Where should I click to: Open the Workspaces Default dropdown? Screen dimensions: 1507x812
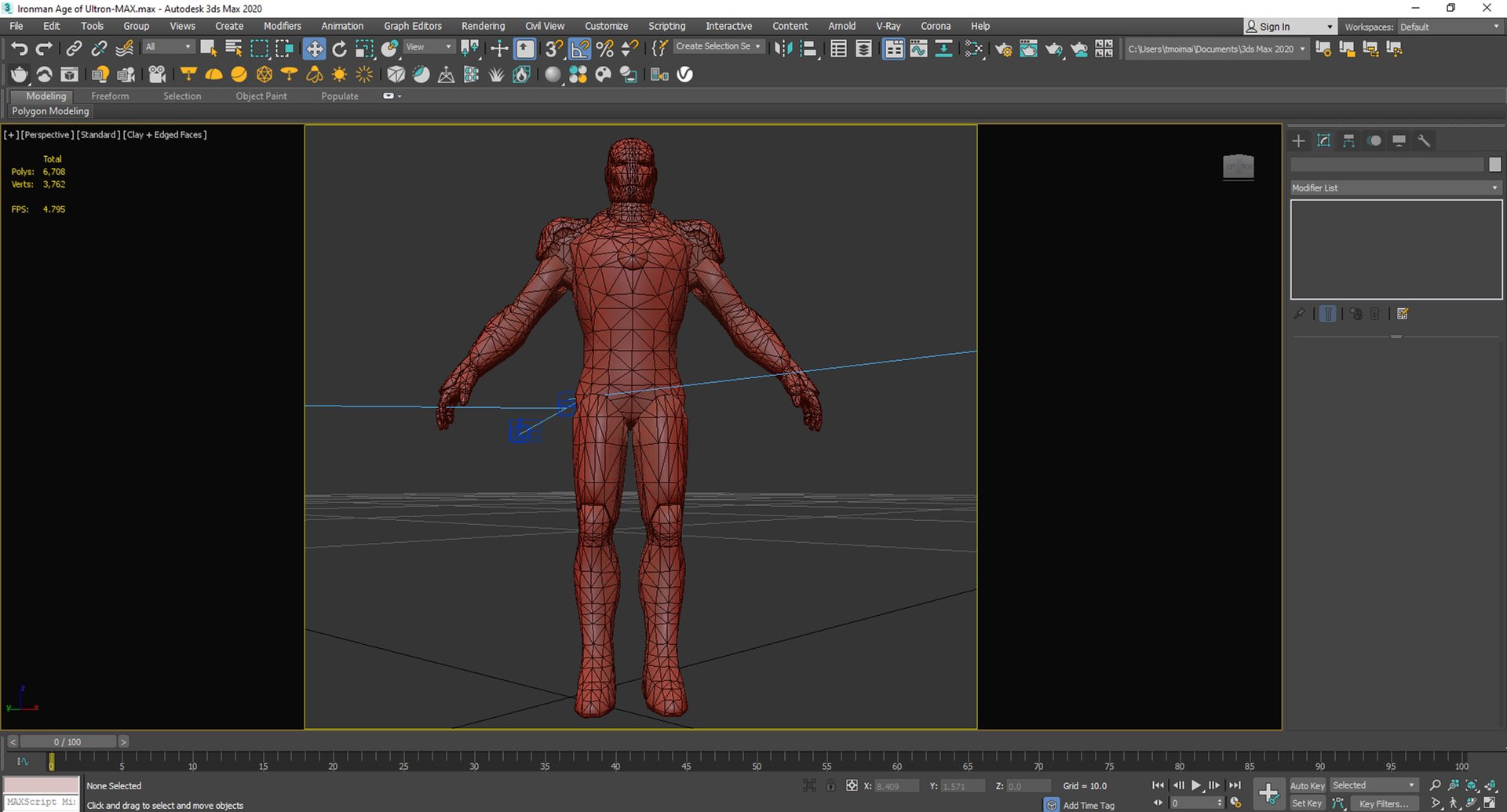1449,27
